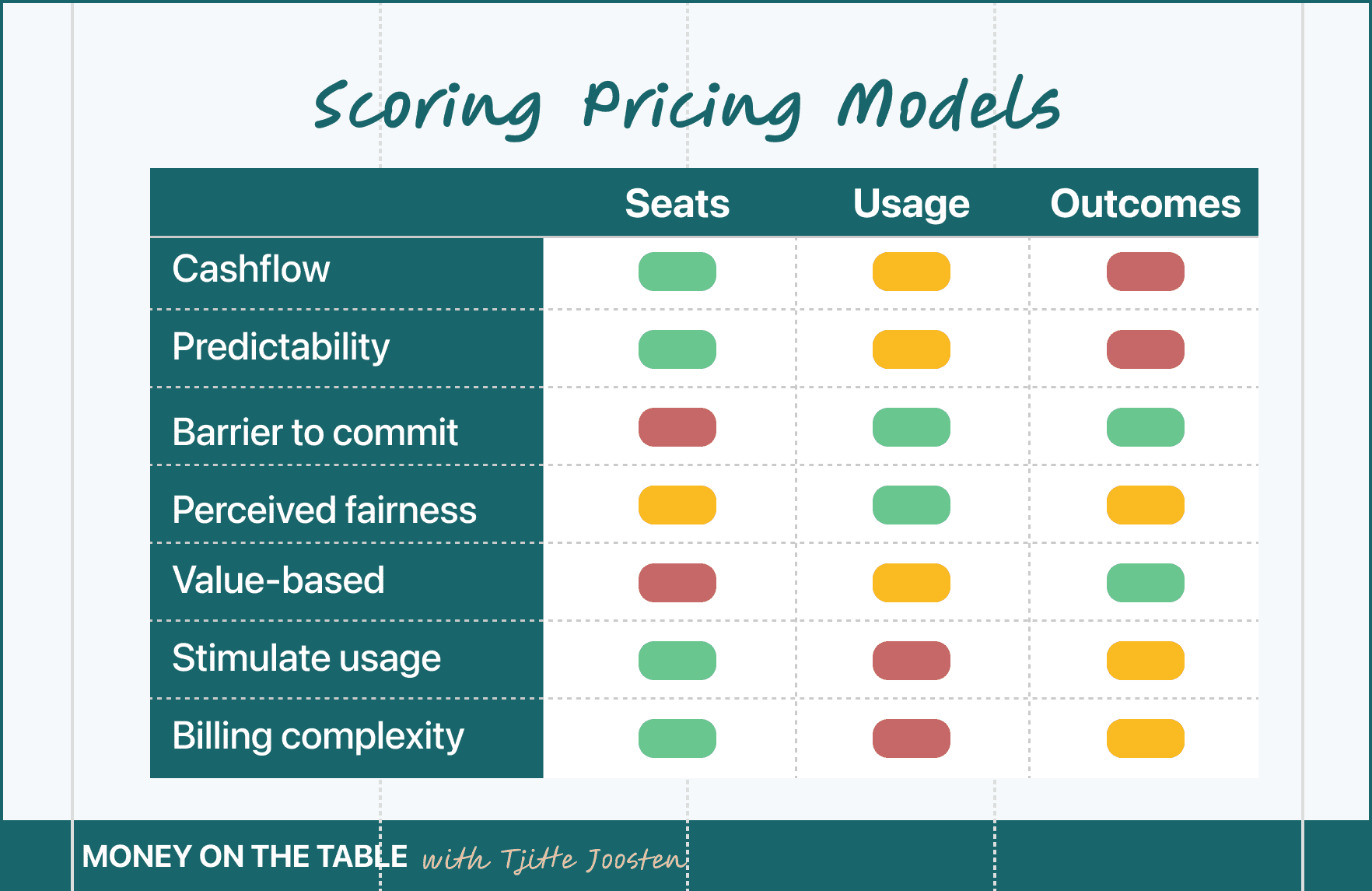This screenshot has height=891, width=1372.
Task: Click the Usage column header
Action: 912,205
